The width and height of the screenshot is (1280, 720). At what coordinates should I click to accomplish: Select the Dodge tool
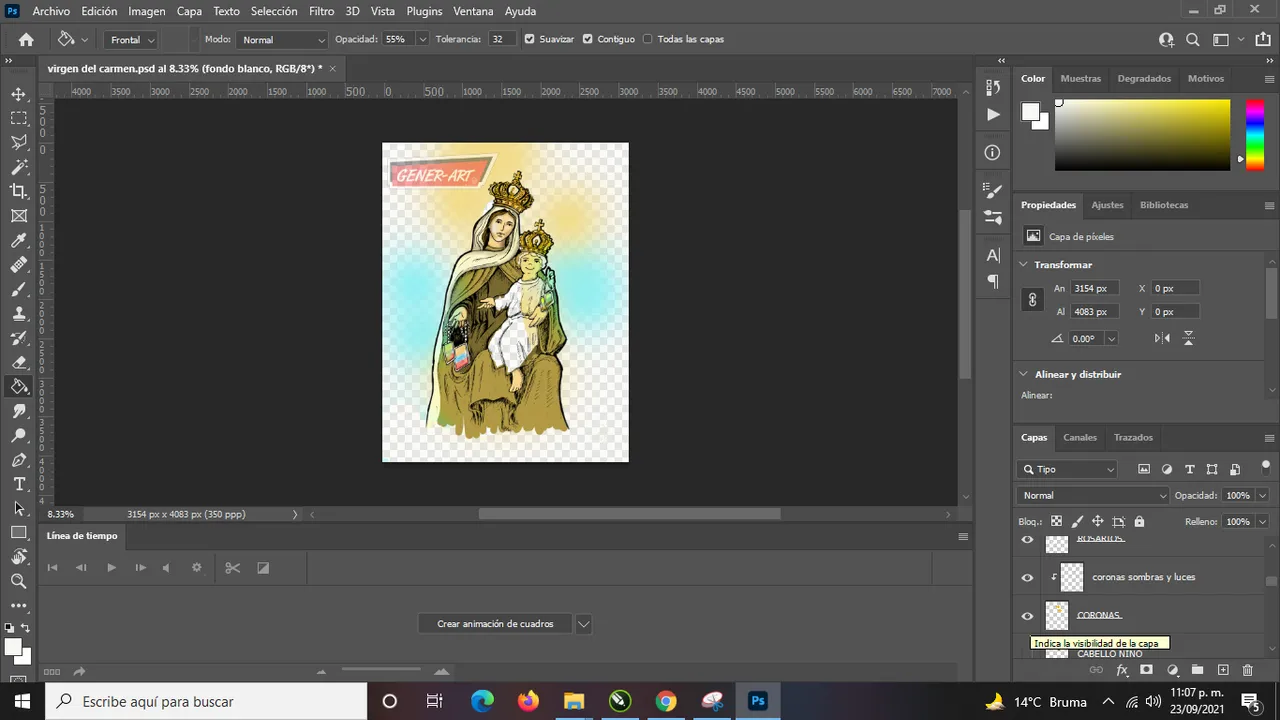point(19,435)
